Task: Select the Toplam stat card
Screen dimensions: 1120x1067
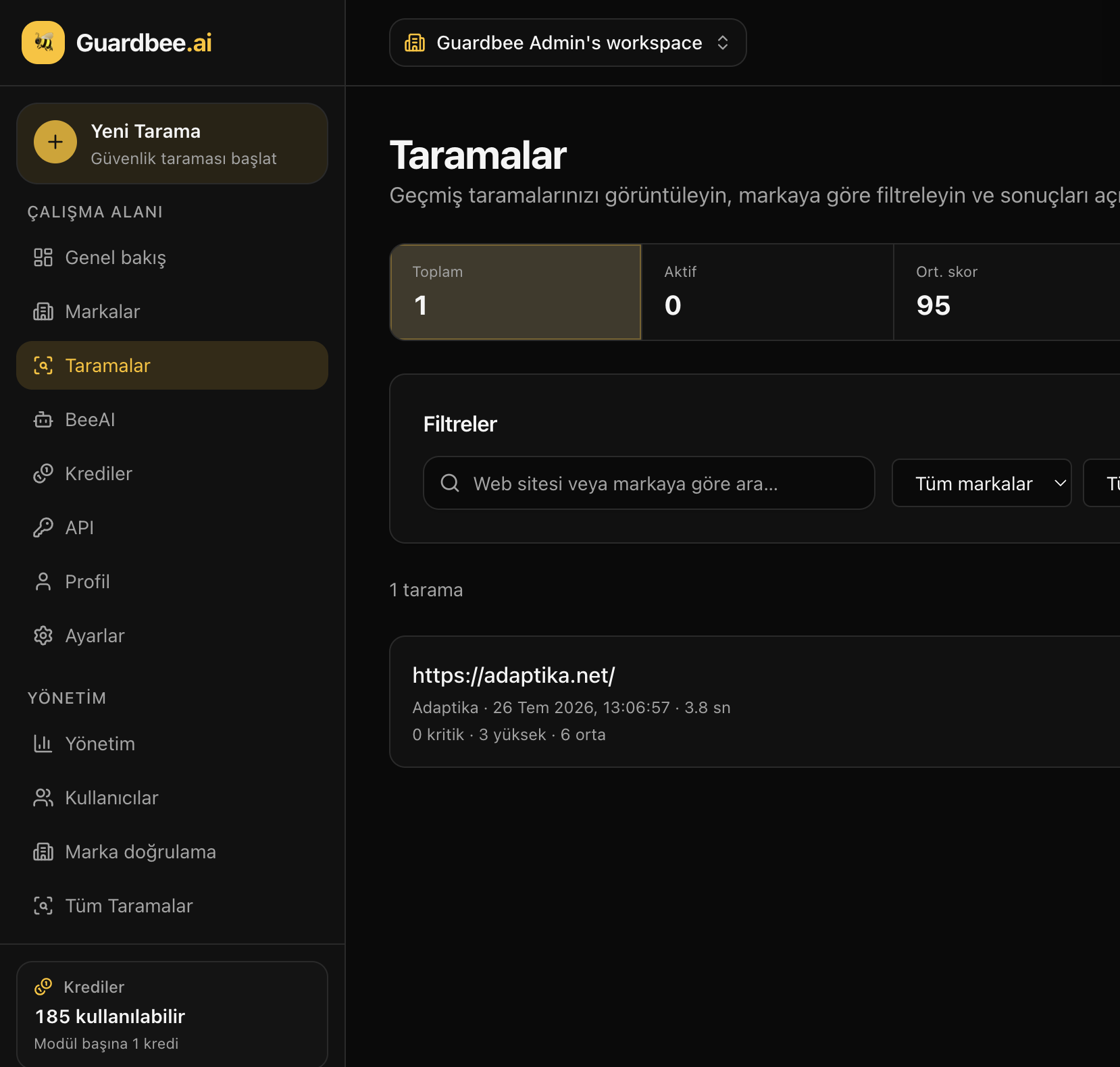Action: [x=515, y=292]
